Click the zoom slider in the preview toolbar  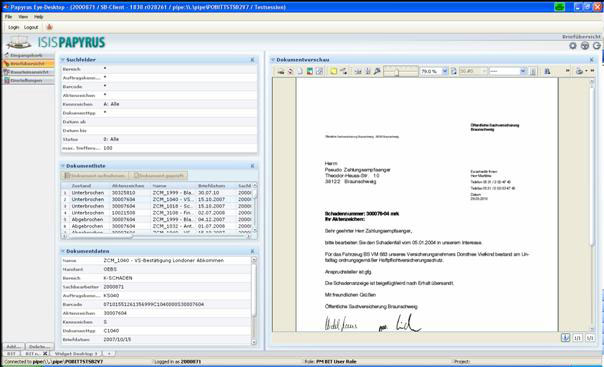pyautogui.click(x=401, y=71)
